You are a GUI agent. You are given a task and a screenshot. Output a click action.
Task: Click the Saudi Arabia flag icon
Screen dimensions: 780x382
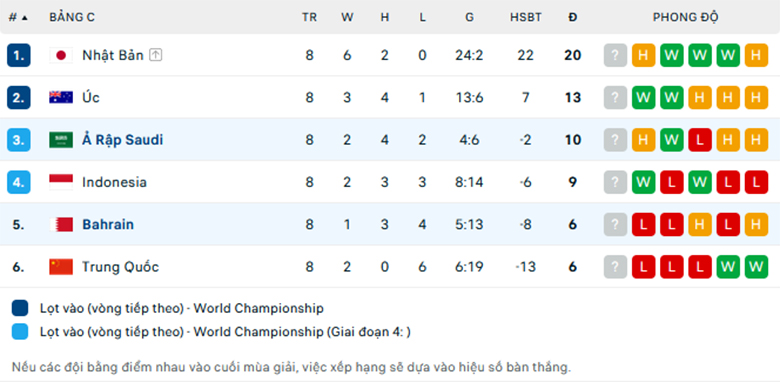pyautogui.click(x=61, y=140)
